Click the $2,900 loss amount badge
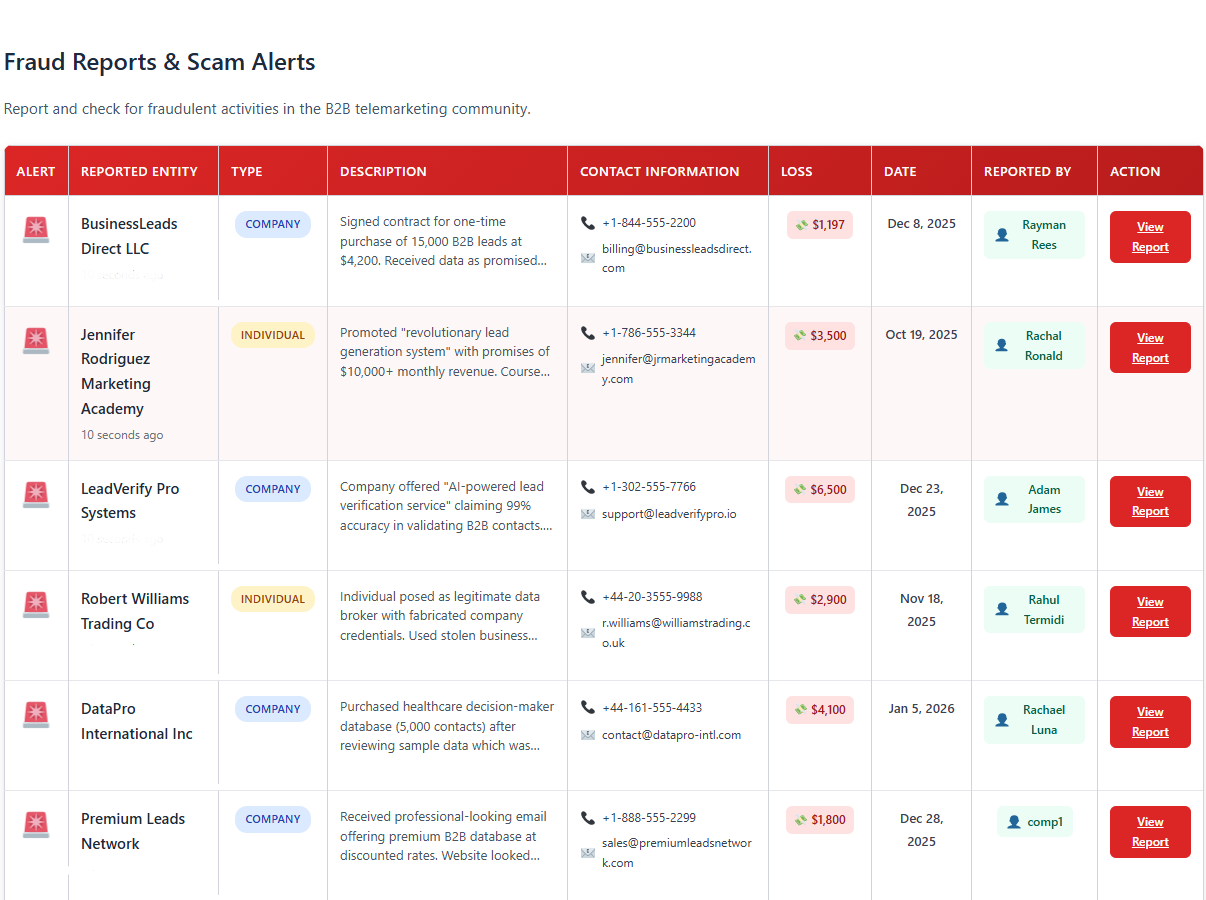This screenshot has height=900, width=1206. (819, 599)
